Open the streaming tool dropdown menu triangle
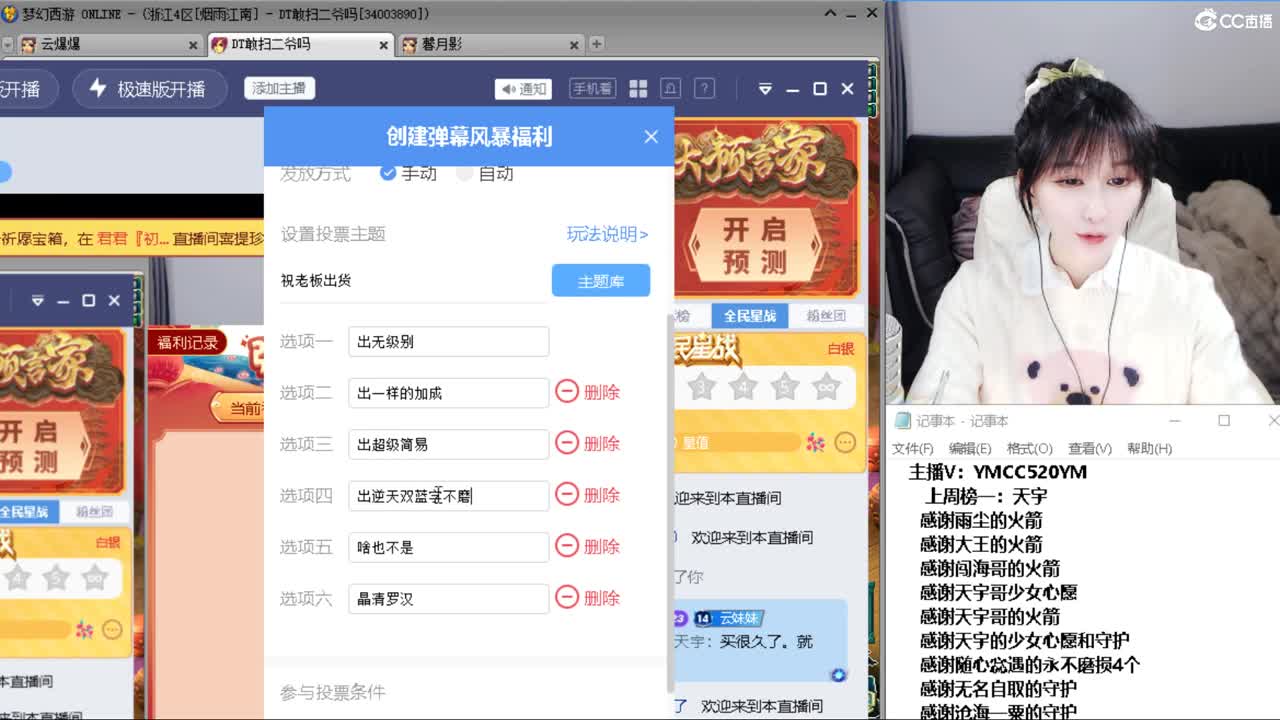 pos(765,89)
